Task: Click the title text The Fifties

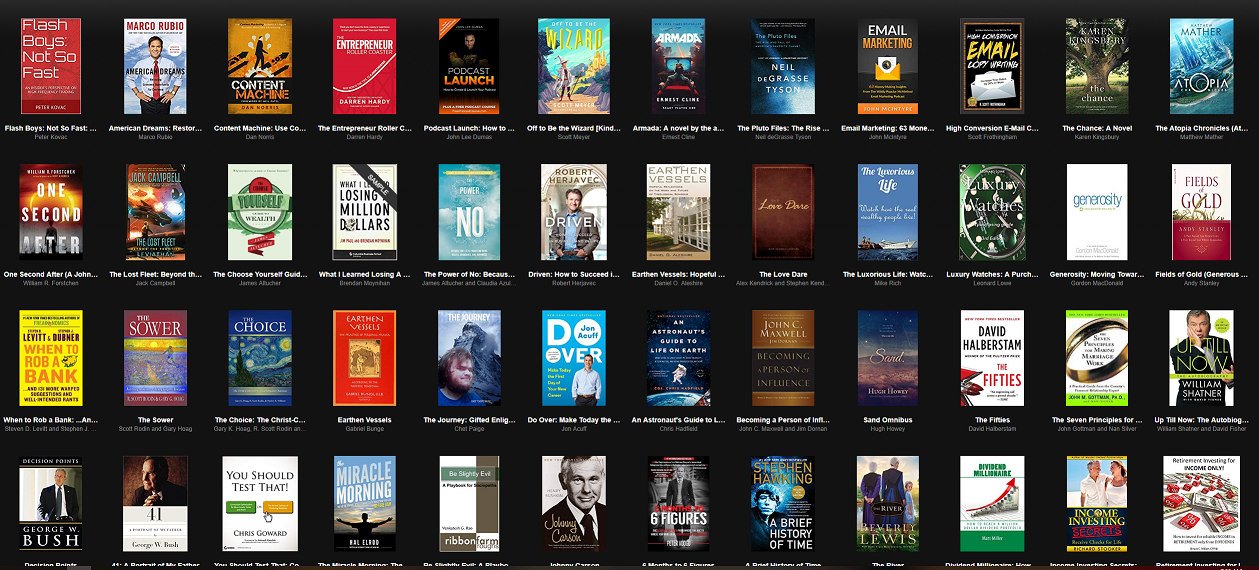Action: (992, 420)
